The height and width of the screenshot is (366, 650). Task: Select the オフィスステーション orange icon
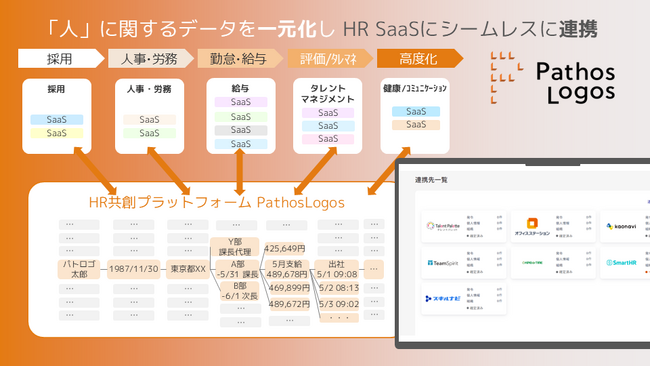[532, 223]
